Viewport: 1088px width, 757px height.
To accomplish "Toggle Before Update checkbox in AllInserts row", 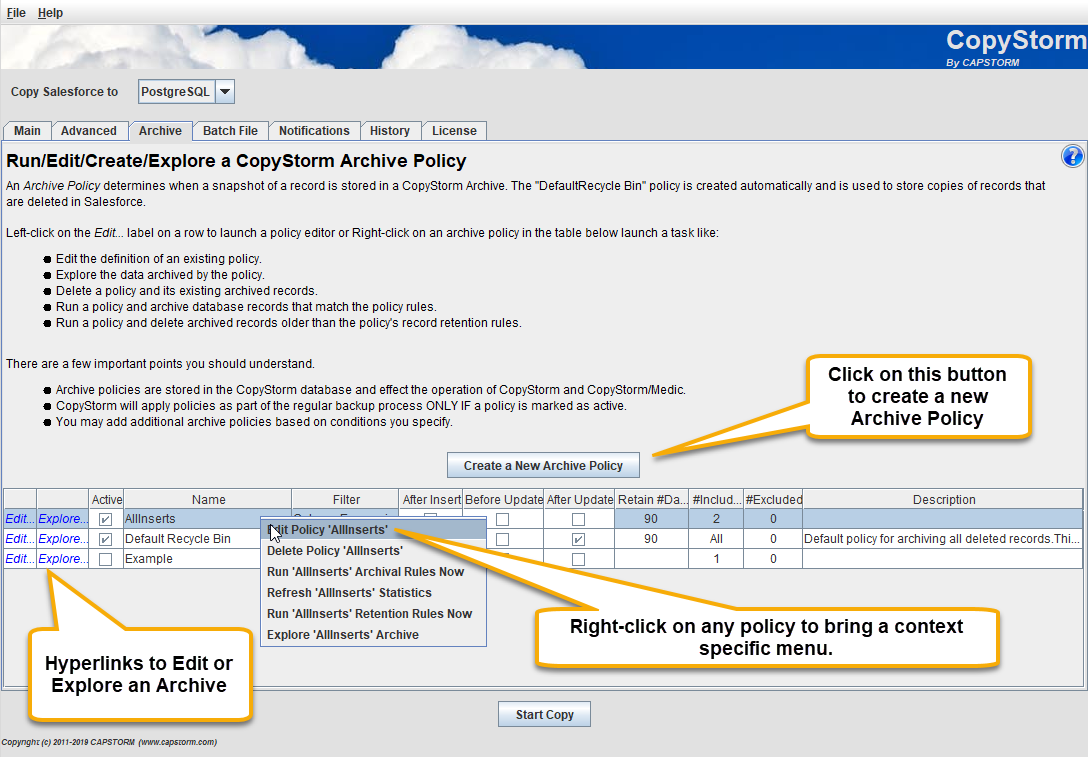I will tap(503, 519).
